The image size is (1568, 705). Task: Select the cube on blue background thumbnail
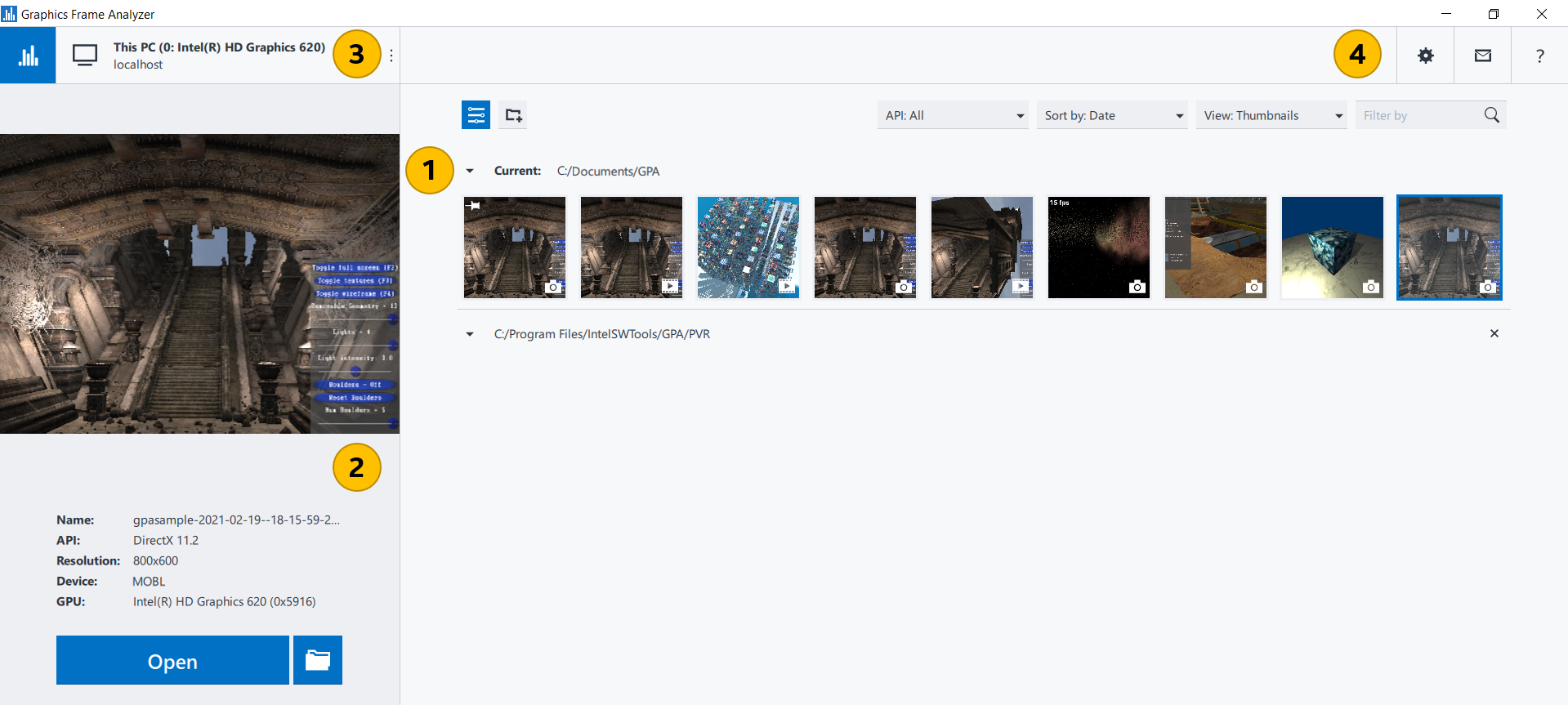point(1333,248)
